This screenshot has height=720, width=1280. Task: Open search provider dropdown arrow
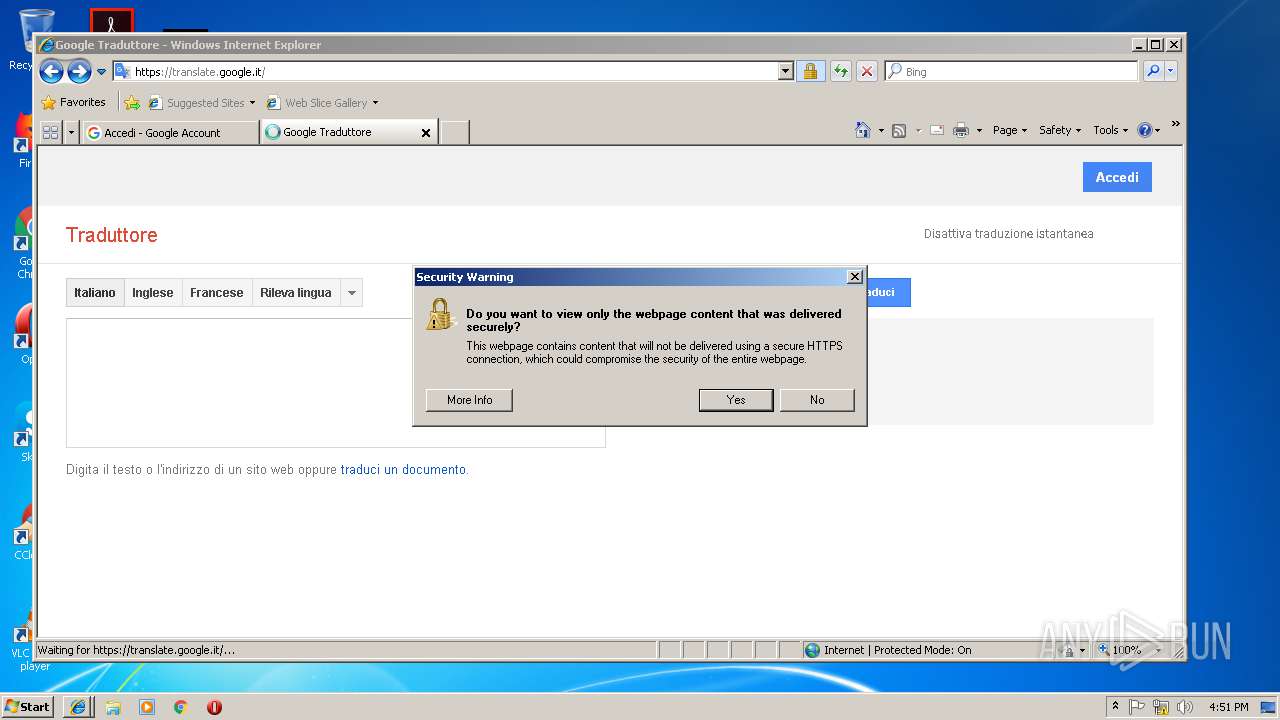tap(1171, 72)
